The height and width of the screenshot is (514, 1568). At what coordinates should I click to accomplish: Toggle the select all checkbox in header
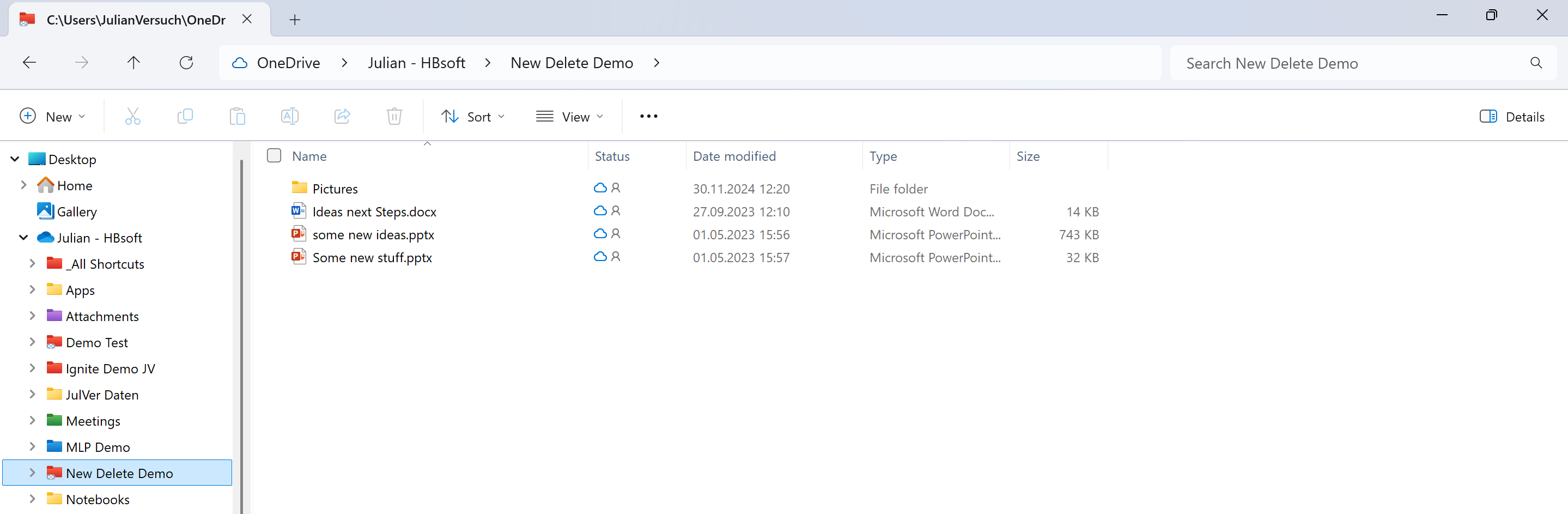click(x=274, y=156)
